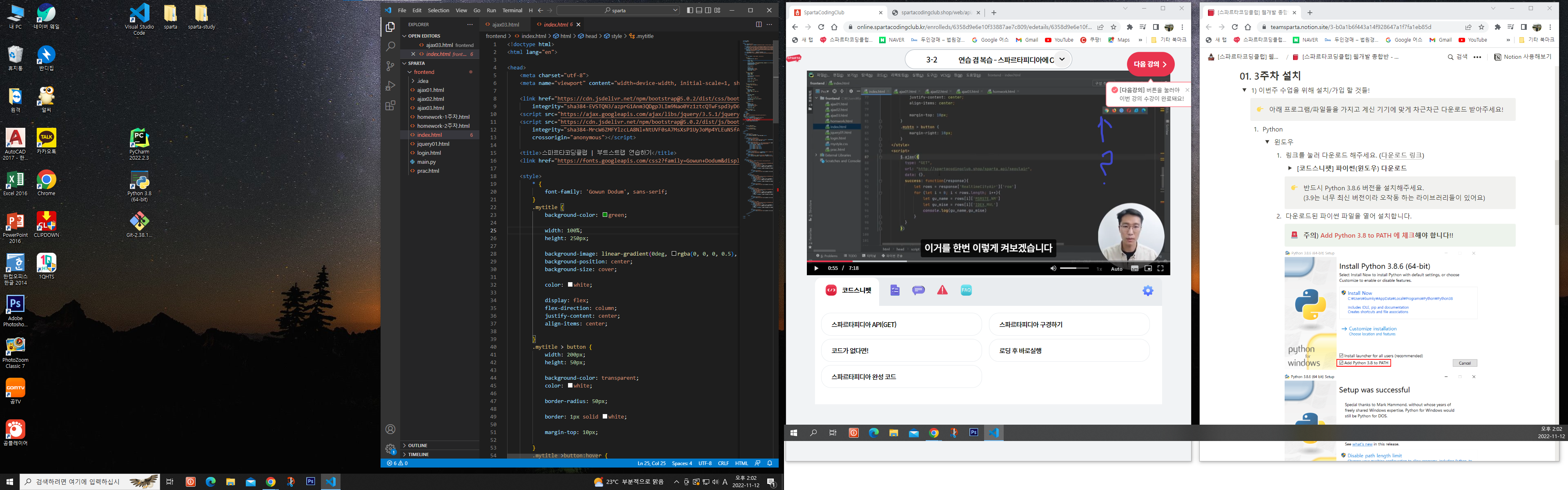Image resolution: width=1568 pixels, height=490 pixels.
Task: Open VS Code notifications bell in status bar
Action: tap(769, 463)
